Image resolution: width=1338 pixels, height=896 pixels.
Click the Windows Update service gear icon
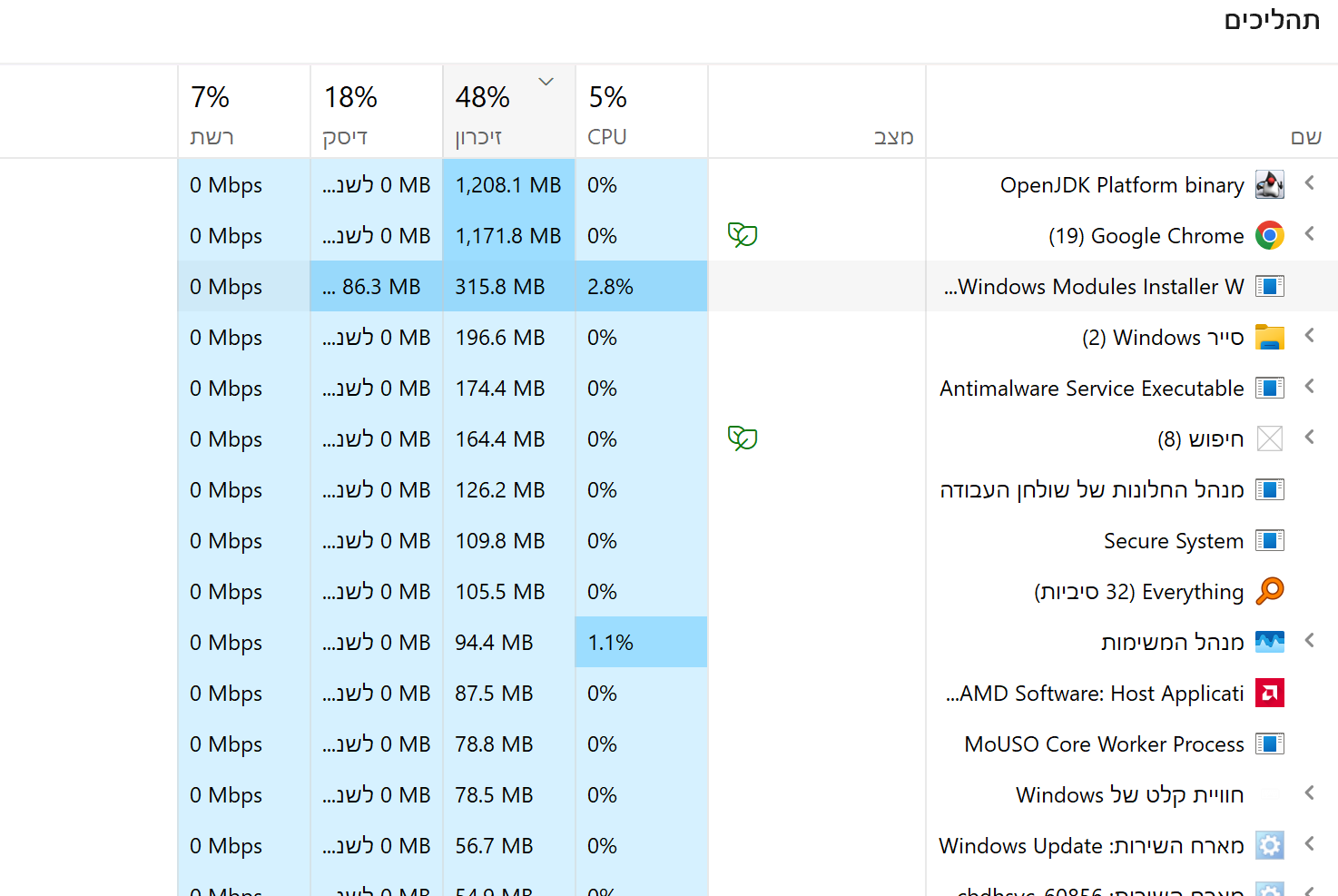1269,846
